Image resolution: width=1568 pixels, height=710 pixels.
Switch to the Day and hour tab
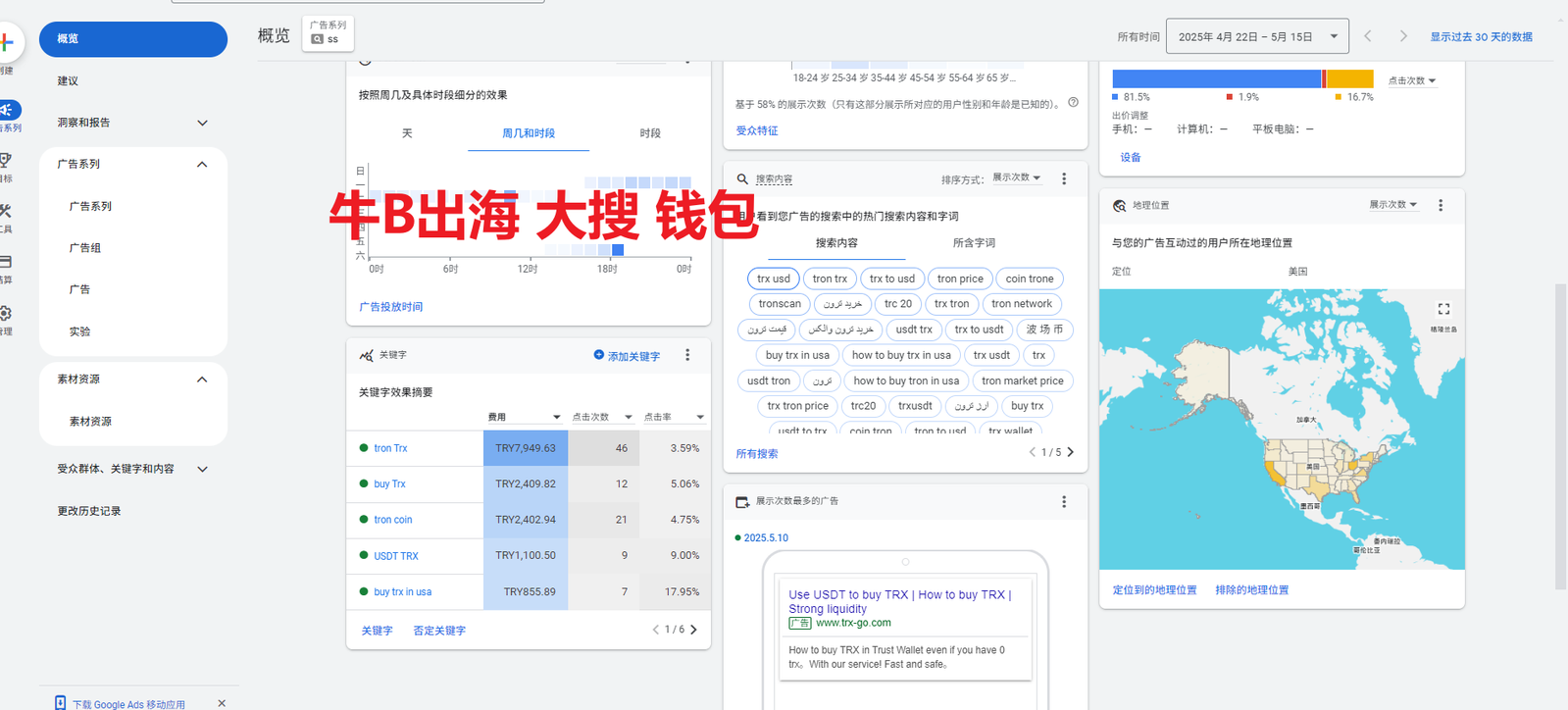pos(529,133)
